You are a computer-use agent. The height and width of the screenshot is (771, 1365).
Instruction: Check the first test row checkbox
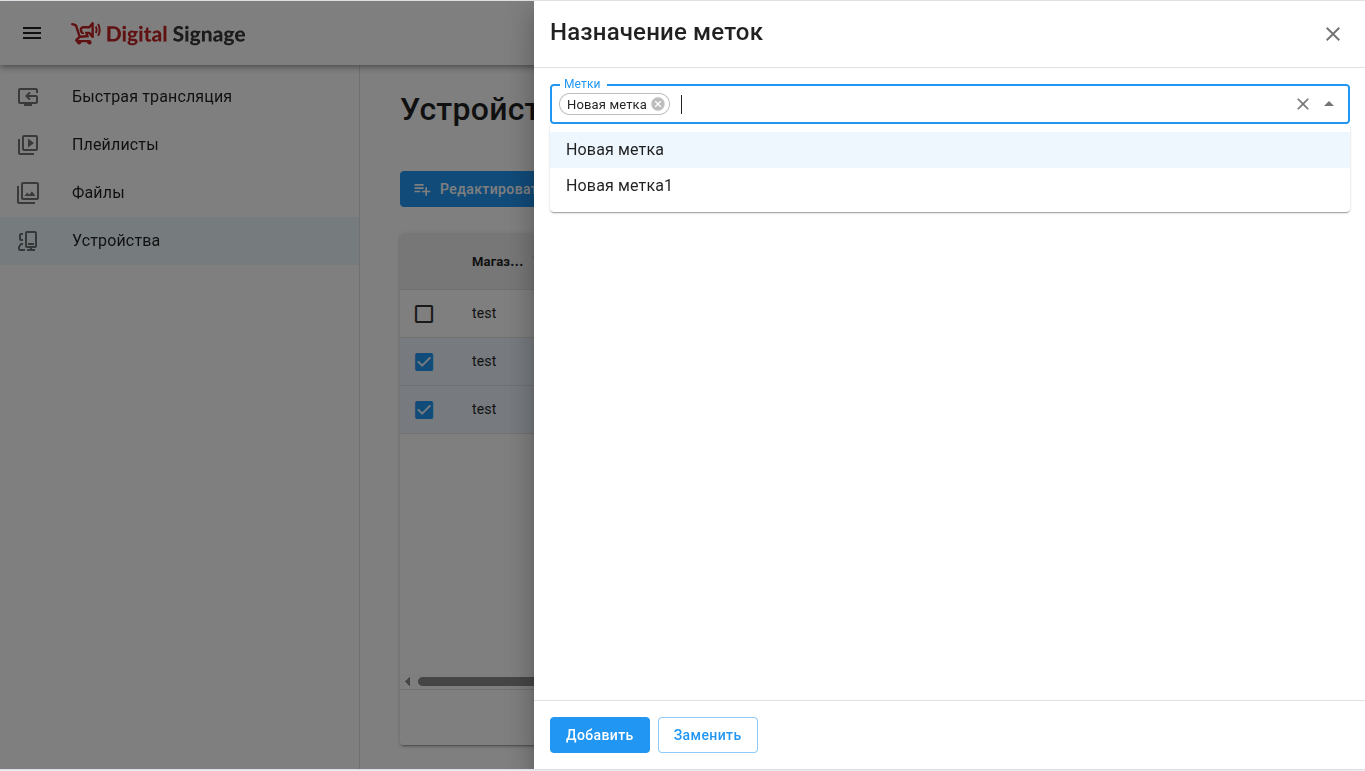[x=424, y=314]
